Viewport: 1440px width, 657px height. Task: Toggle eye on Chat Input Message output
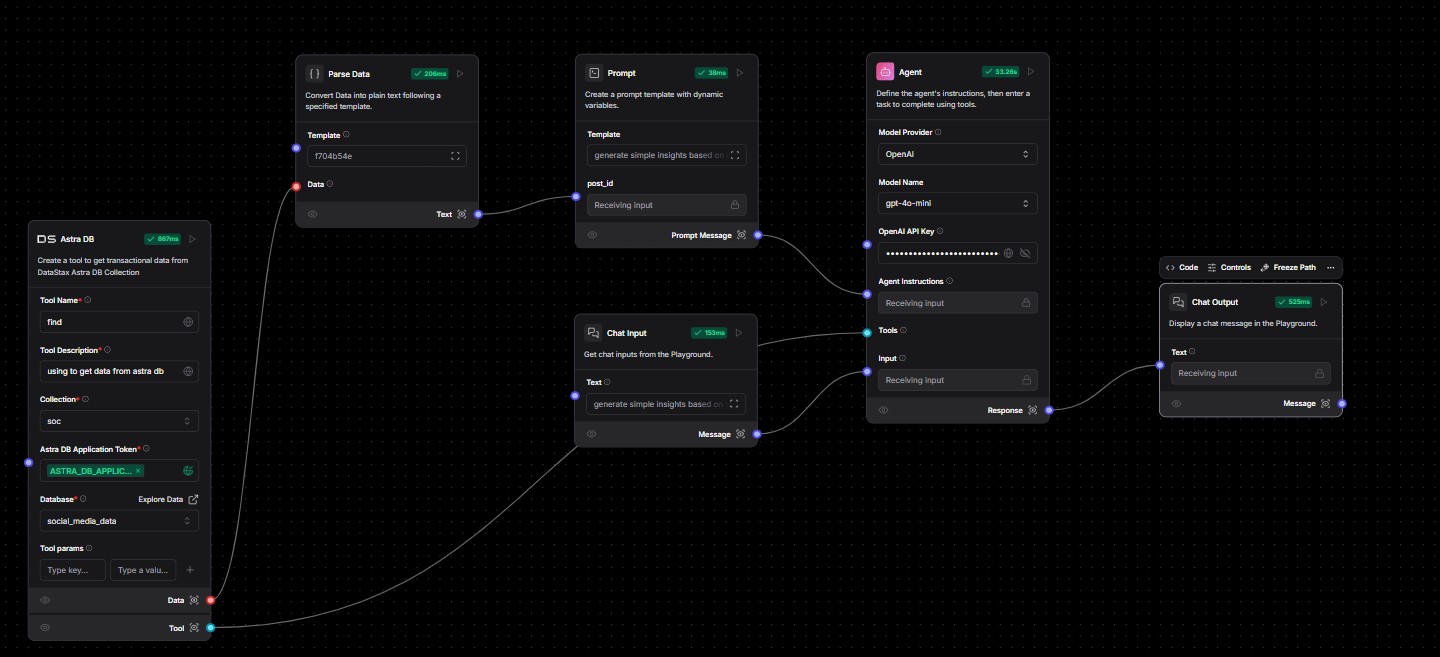coord(592,434)
